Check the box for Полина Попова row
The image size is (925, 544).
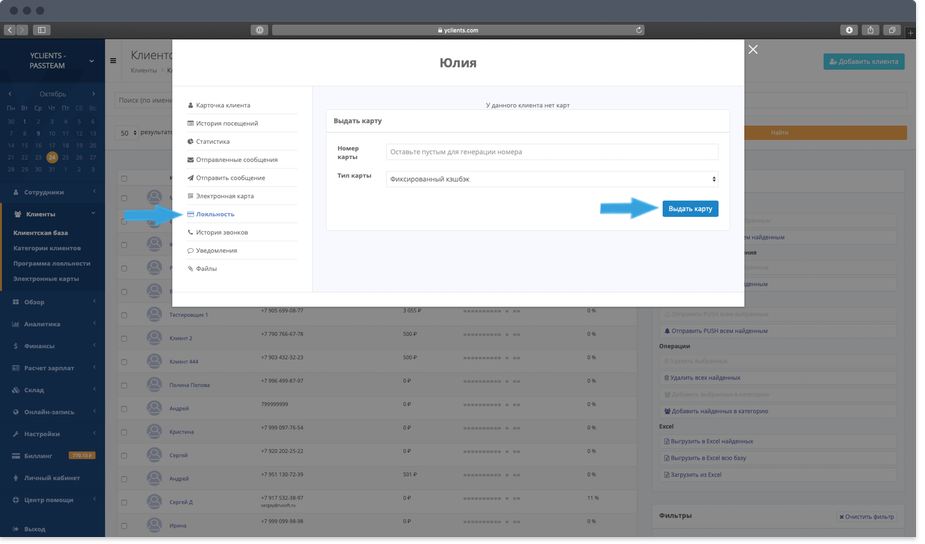point(124,386)
